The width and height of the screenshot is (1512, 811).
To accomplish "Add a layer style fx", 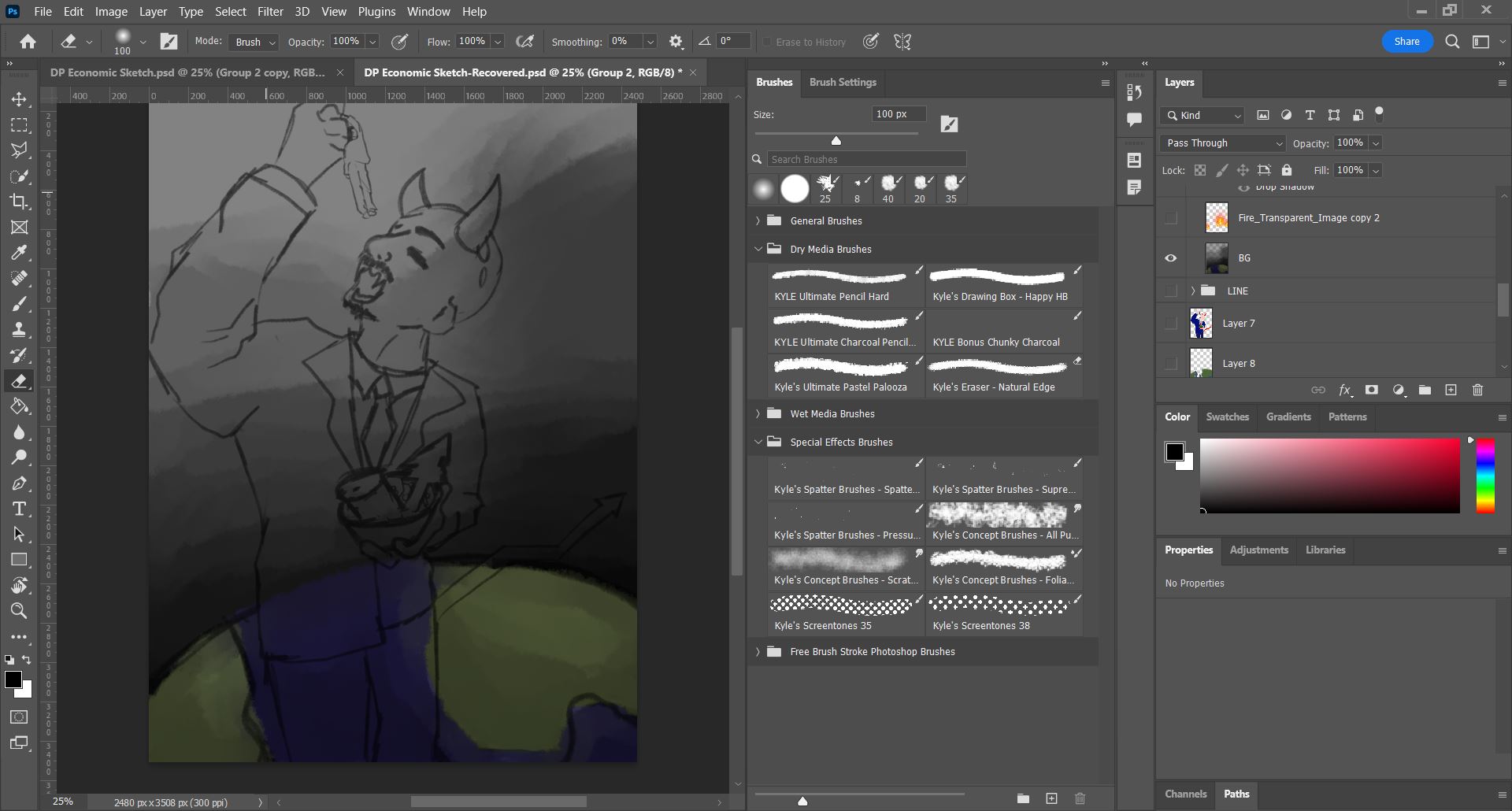I will (x=1345, y=390).
